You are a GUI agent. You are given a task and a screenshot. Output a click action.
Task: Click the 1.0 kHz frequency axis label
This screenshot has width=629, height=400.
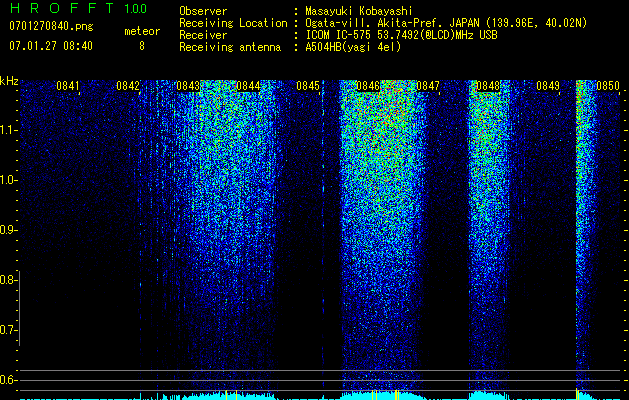tap(8, 180)
